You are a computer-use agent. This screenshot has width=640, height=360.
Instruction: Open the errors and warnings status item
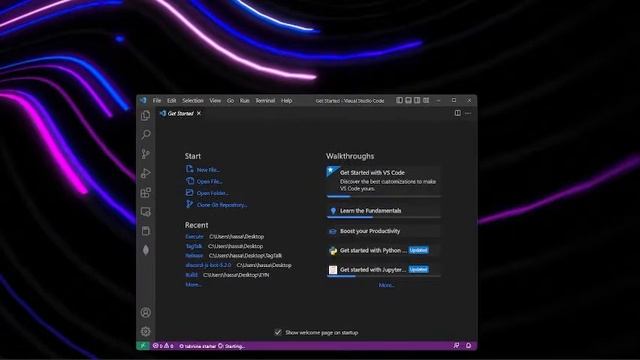pyautogui.click(x=163, y=346)
